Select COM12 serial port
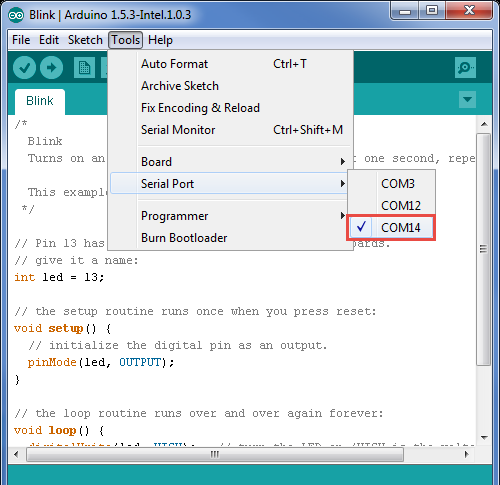This screenshot has height=485, width=500. click(391, 206)
